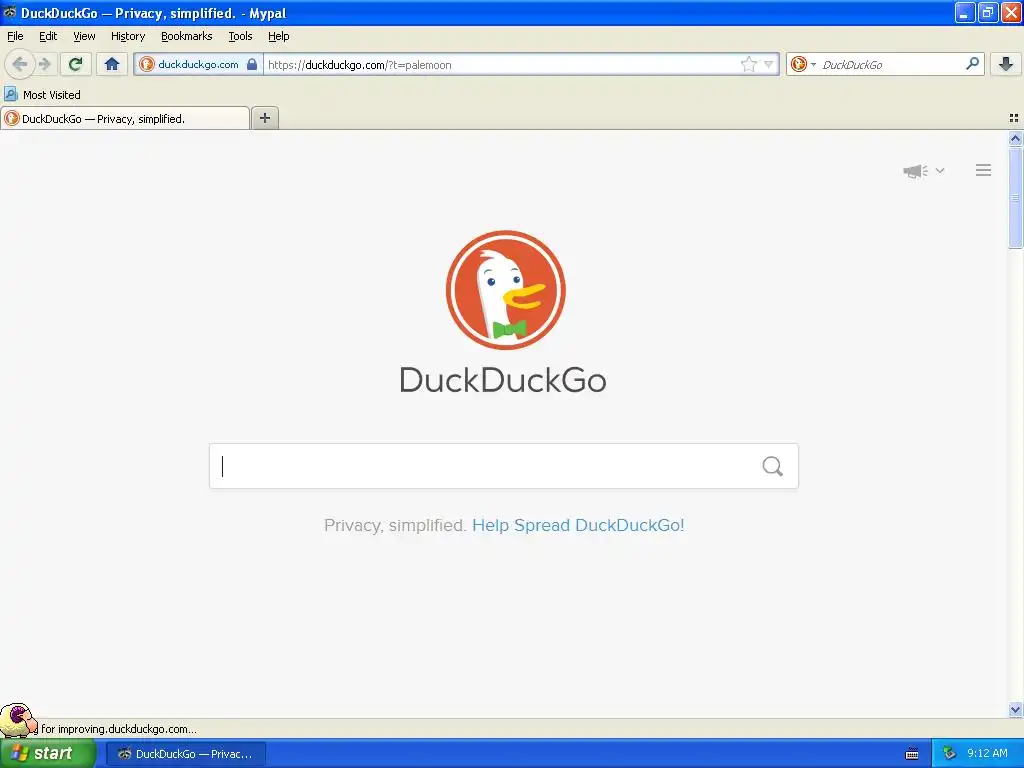Screen dimensions: 1024x768
Task: Open the Downloads arrow button
Action: pos(1006,64)
